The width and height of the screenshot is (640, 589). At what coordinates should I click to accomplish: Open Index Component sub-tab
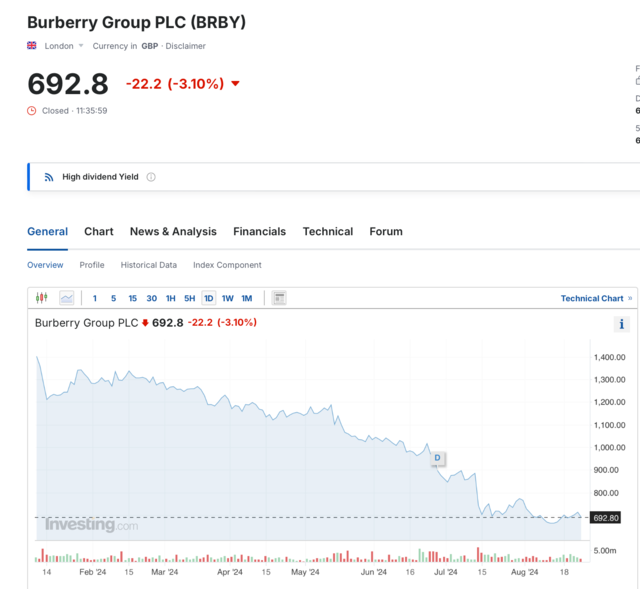(227, 265)
